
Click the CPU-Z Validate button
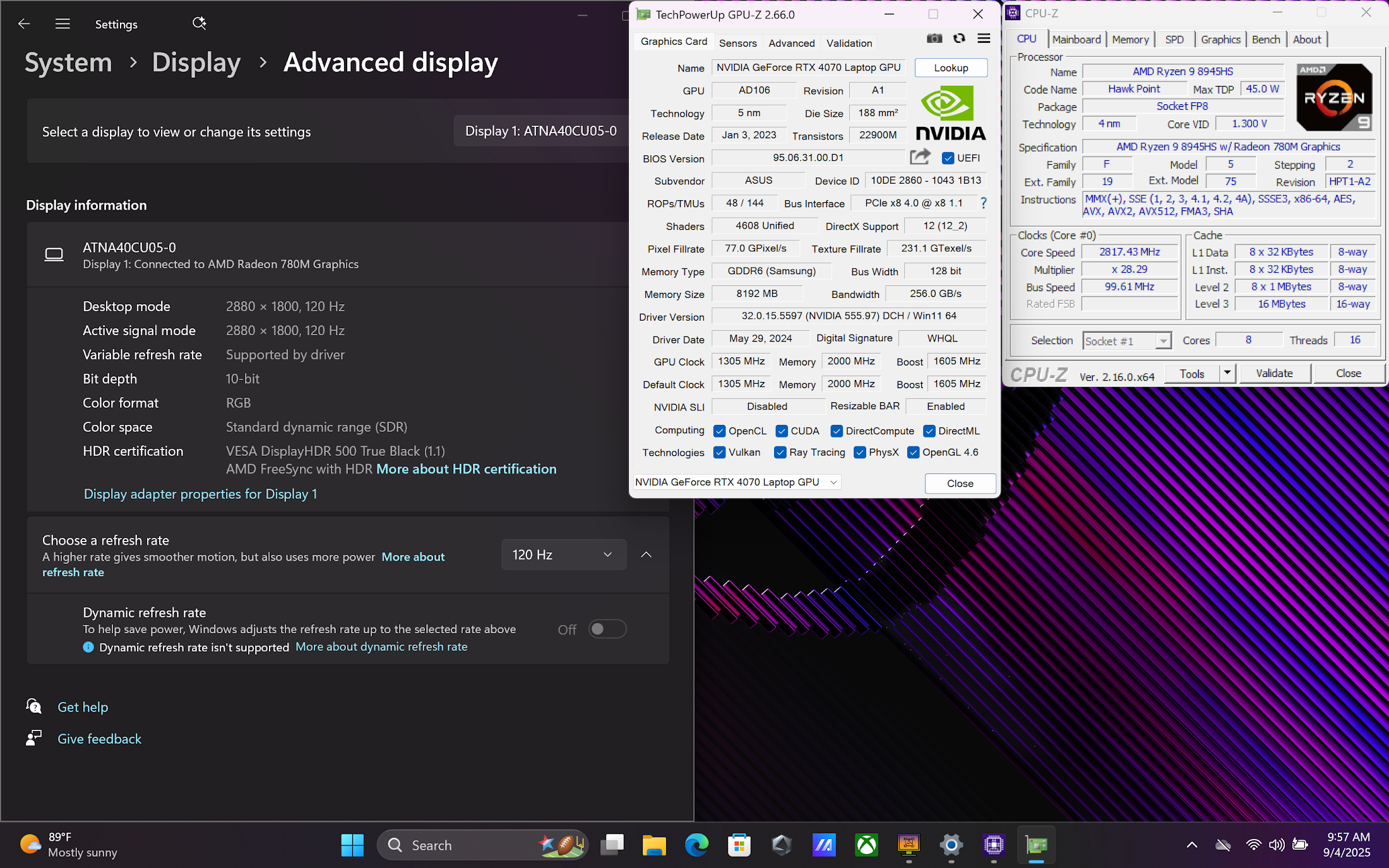[x=1275, y=373]
